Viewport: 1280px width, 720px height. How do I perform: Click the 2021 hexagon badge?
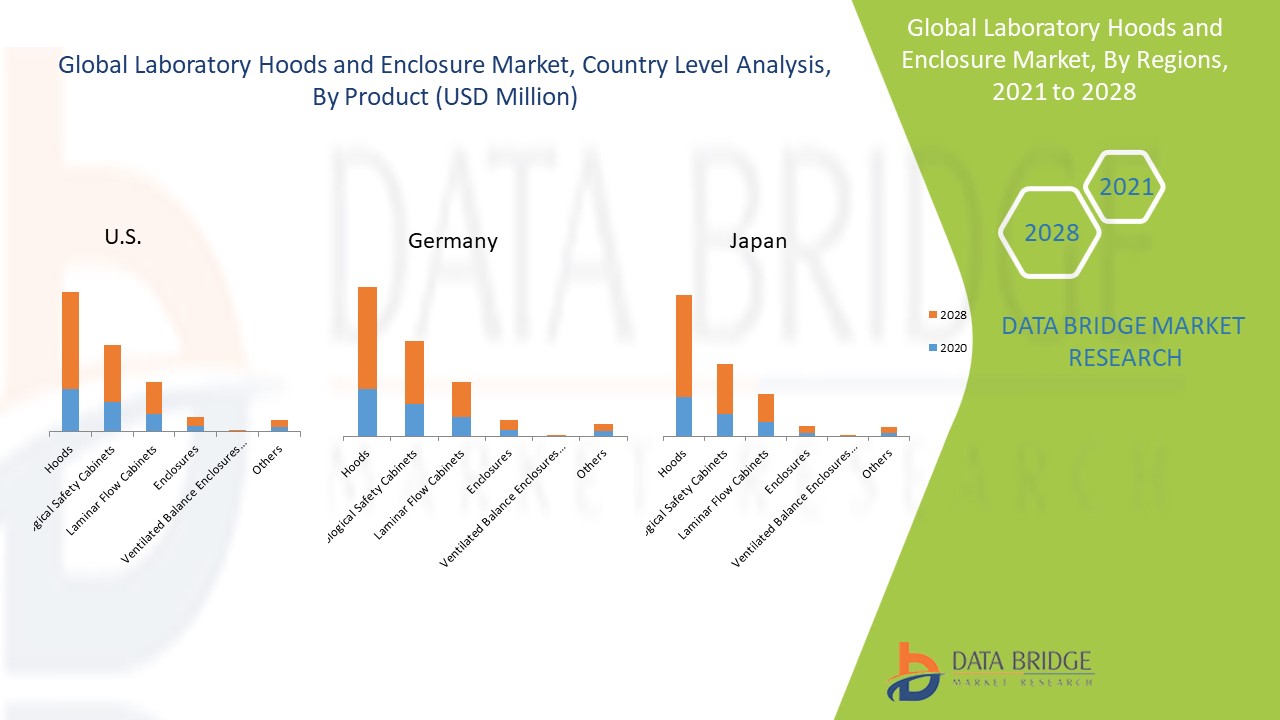pyautogui.click(x=1125, y=187)
